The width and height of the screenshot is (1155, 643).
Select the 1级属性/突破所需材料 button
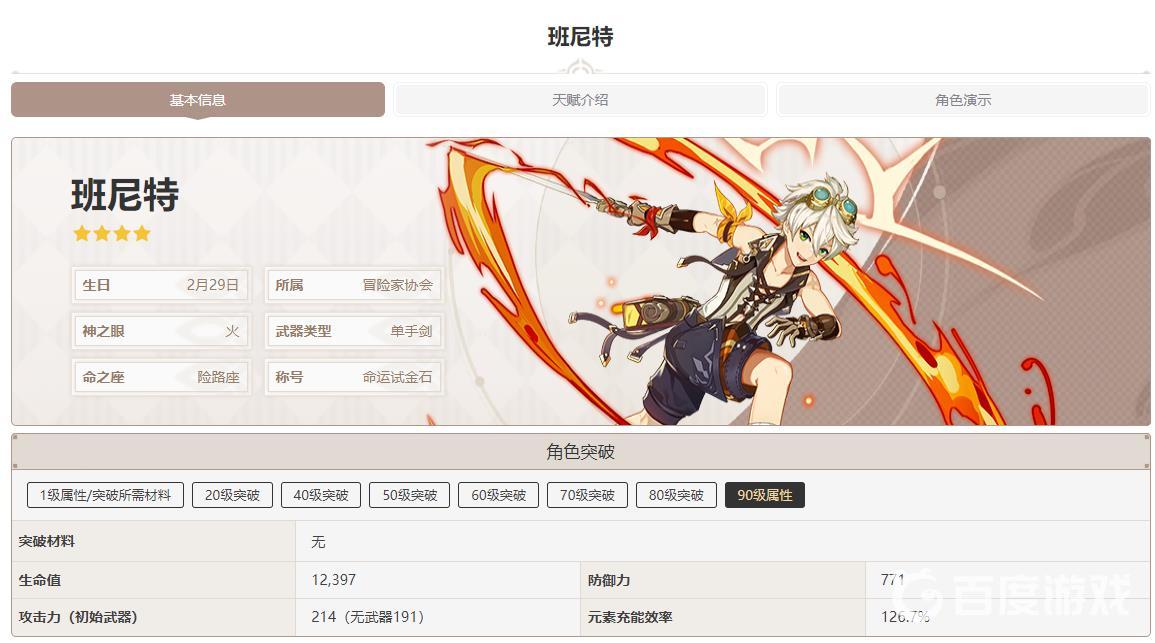coord(105,495)
